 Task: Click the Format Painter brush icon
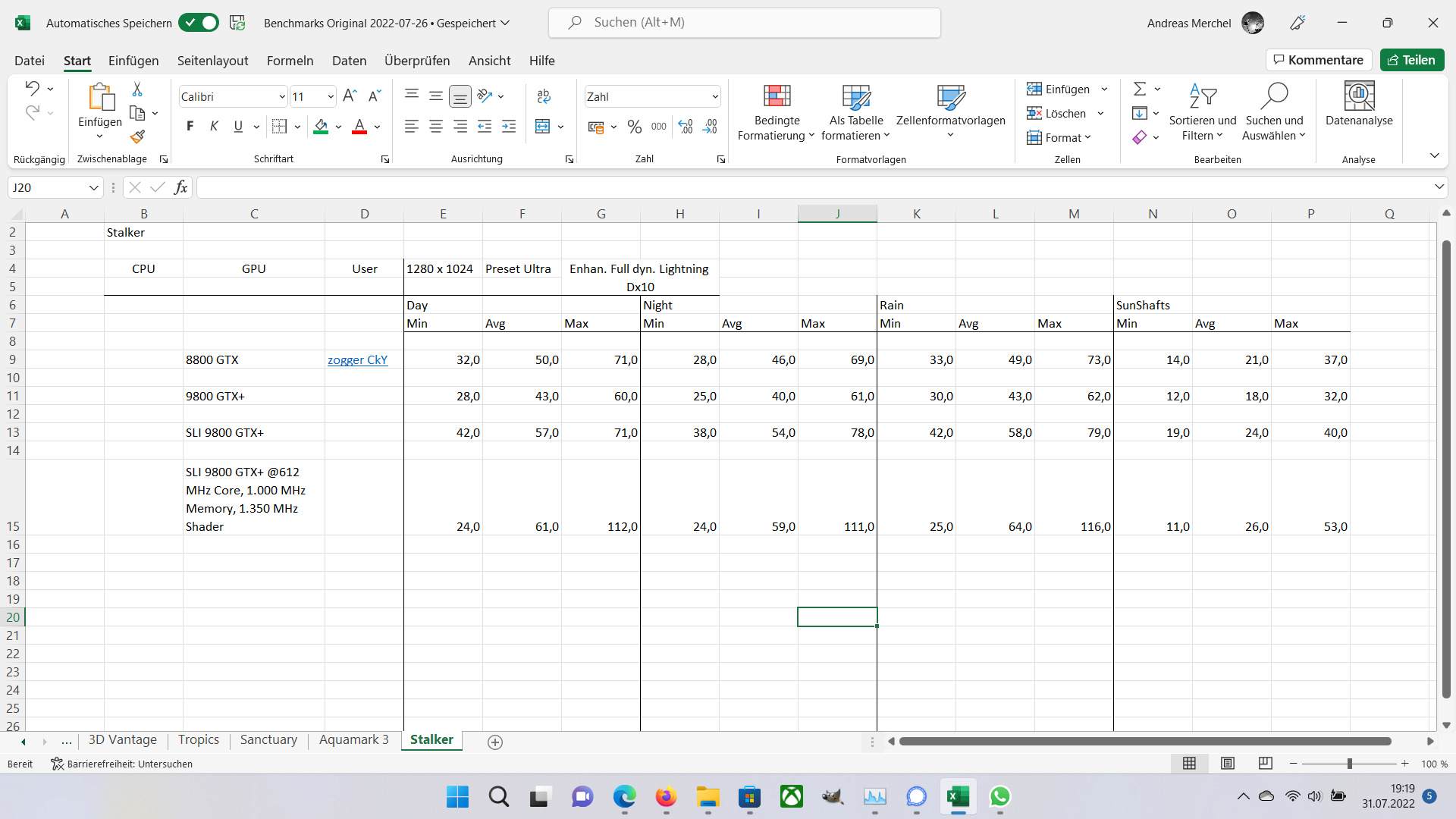[137, 136]
